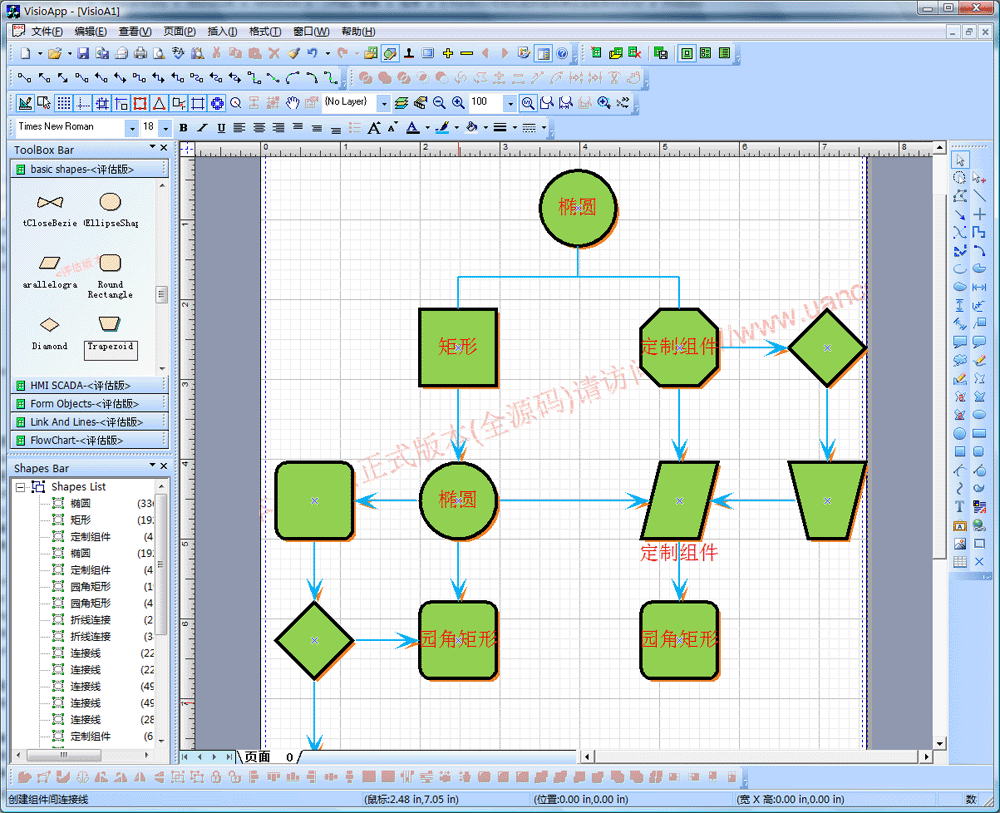Toggle bold text formatting
The height and width of the screenshot is (813, 1000).
(x=183, y=128)
